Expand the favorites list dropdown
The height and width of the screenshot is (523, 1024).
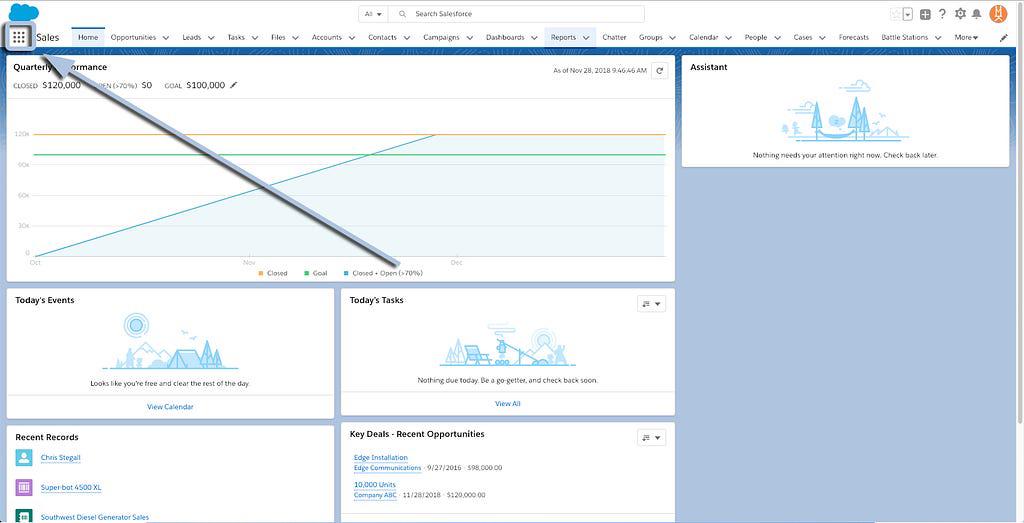pos(907,14)
